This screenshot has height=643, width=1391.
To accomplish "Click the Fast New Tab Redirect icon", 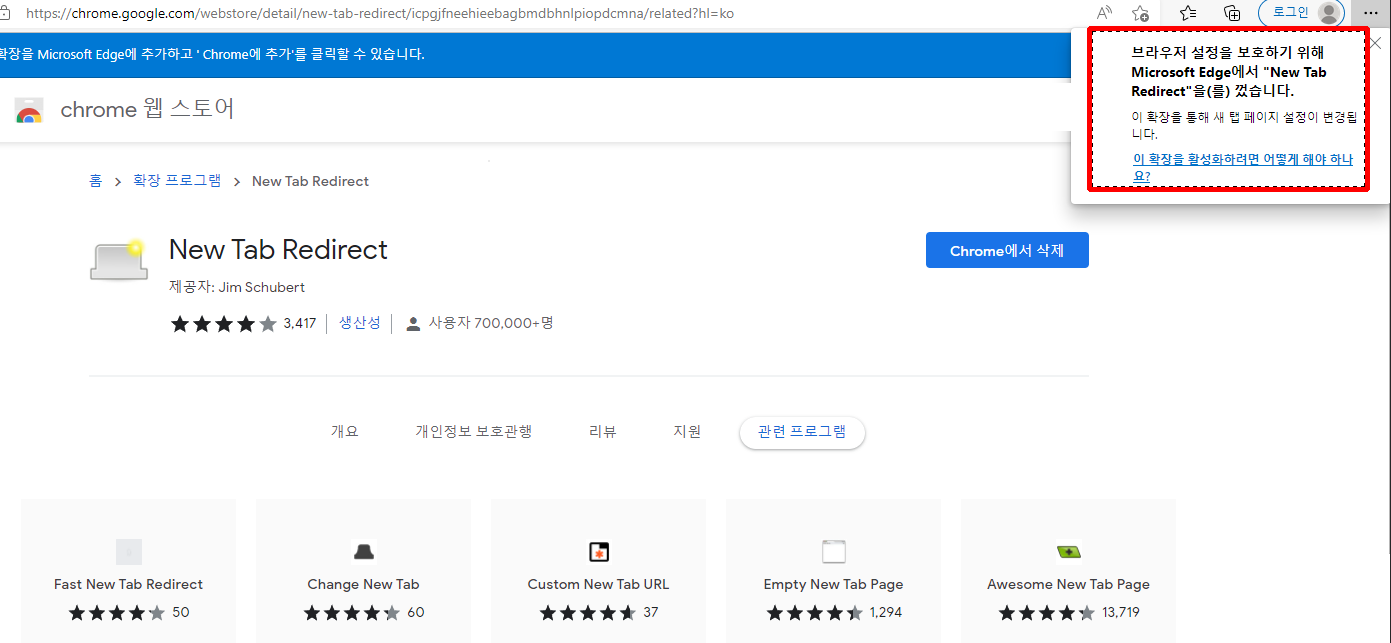I will tap(128, 551).
